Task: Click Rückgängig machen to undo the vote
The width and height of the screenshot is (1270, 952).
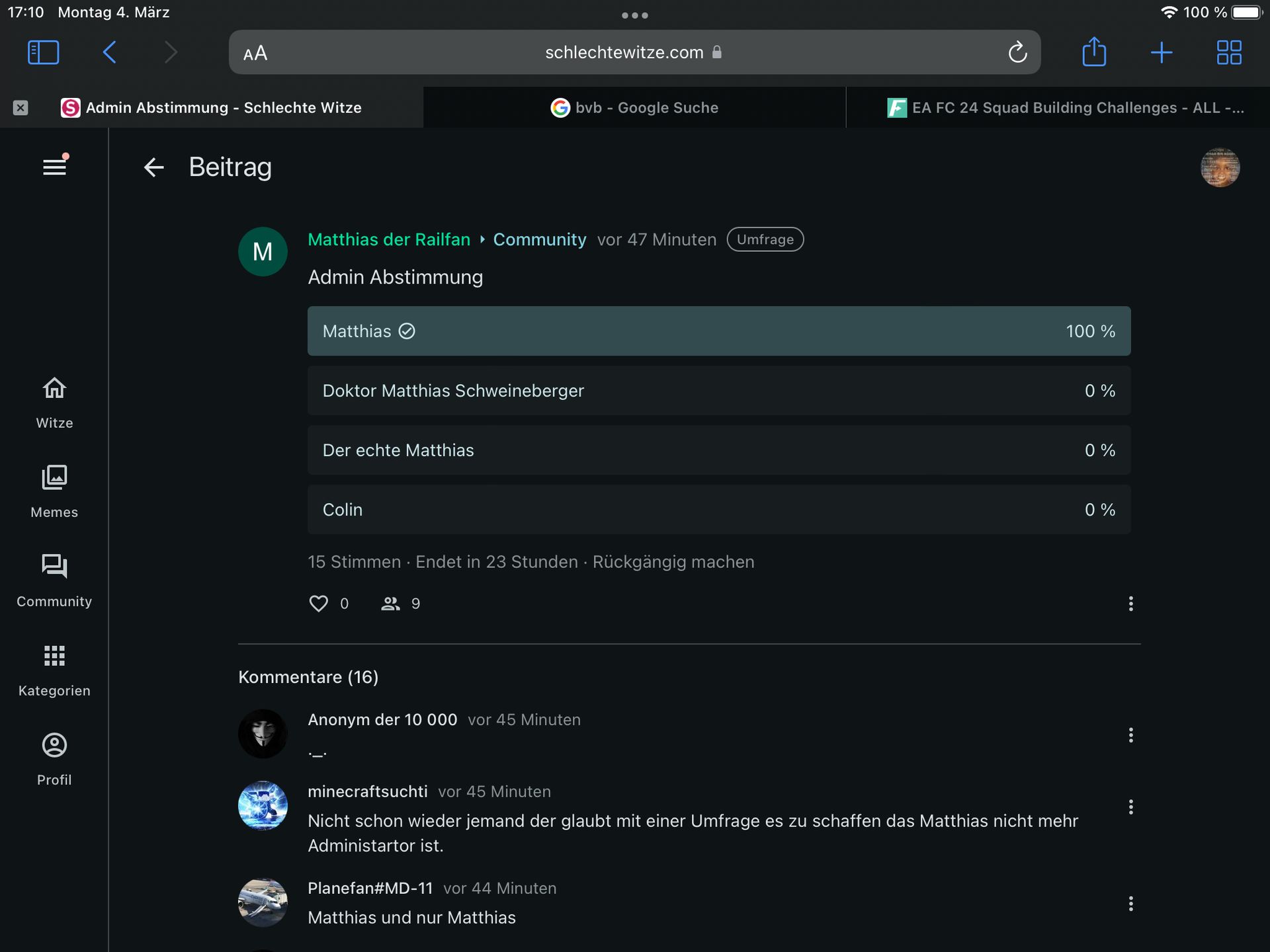Action: (673, 562)
